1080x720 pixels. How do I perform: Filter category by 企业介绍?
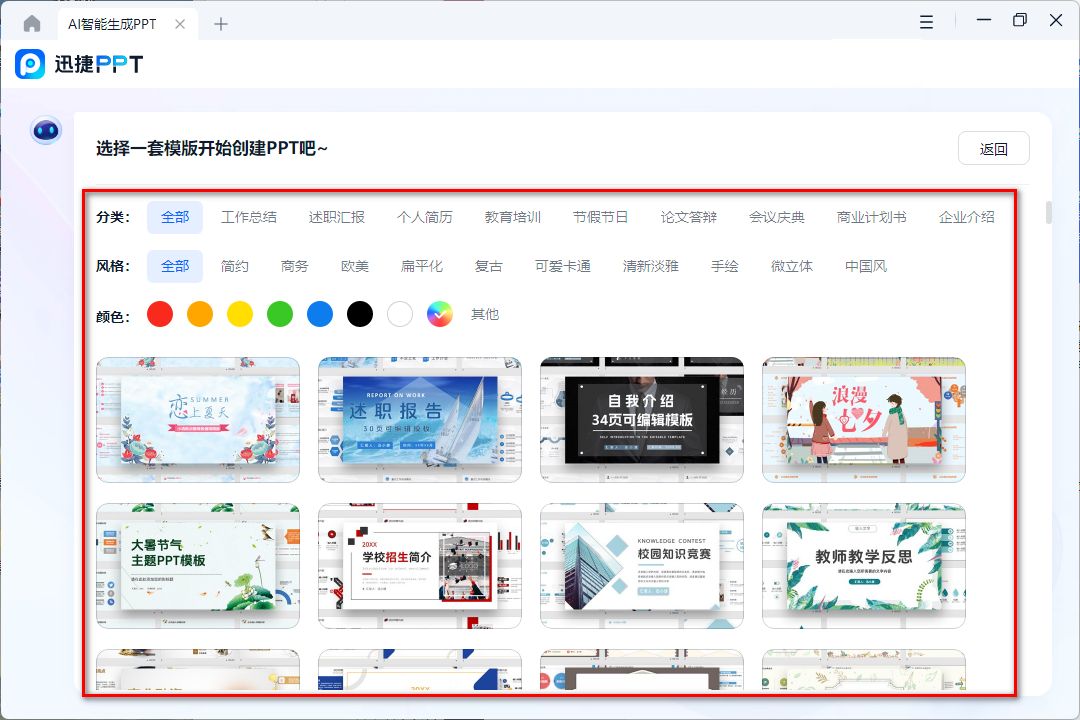(x=966, y=217)
